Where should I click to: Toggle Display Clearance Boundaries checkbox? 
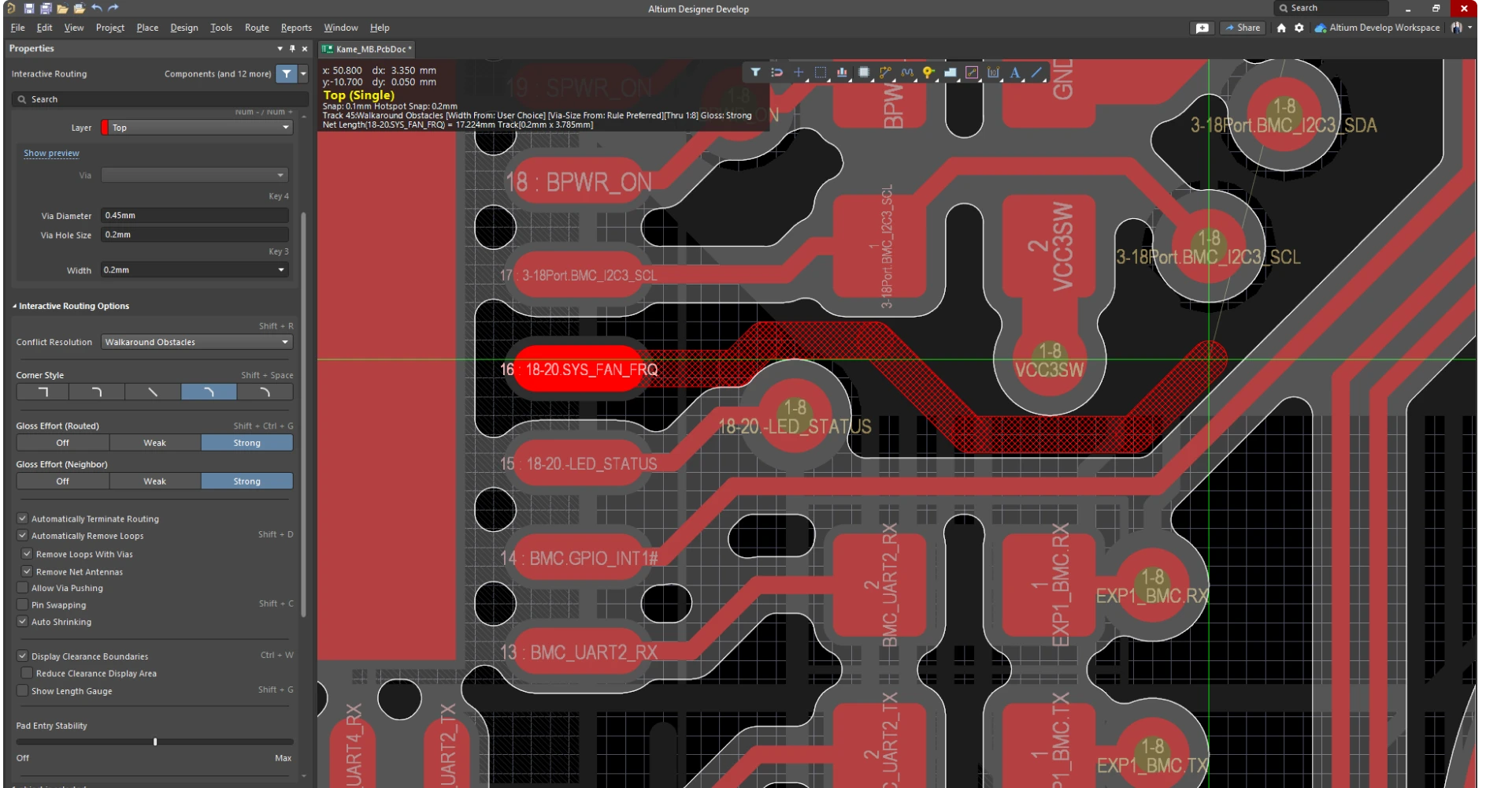[22, 656]
